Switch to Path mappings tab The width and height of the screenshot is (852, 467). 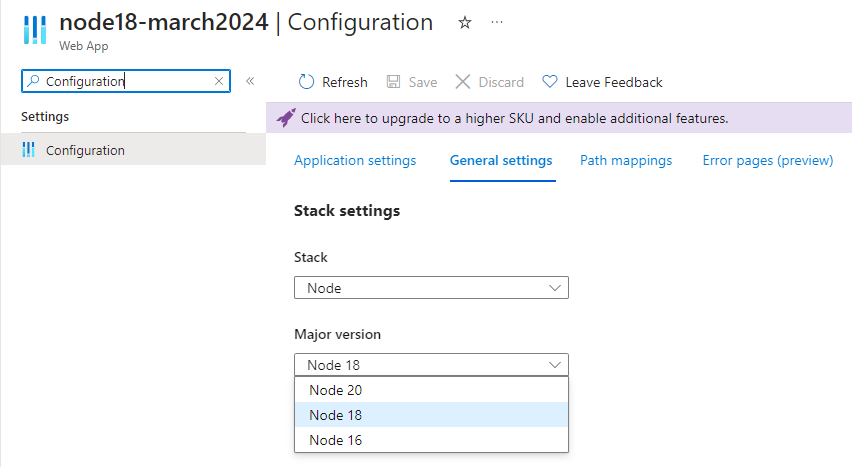(x=626, y=160)
